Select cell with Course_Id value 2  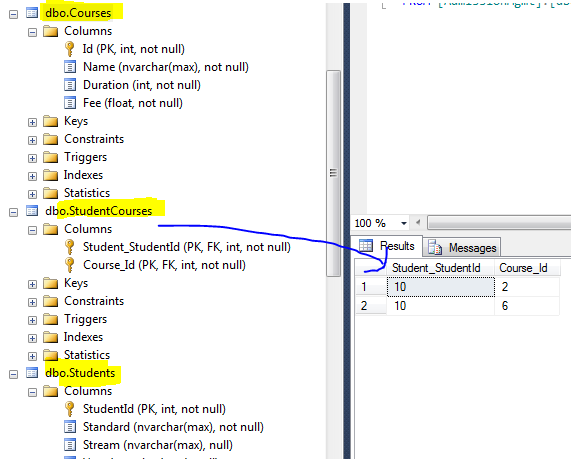click(x=527, y=287)
